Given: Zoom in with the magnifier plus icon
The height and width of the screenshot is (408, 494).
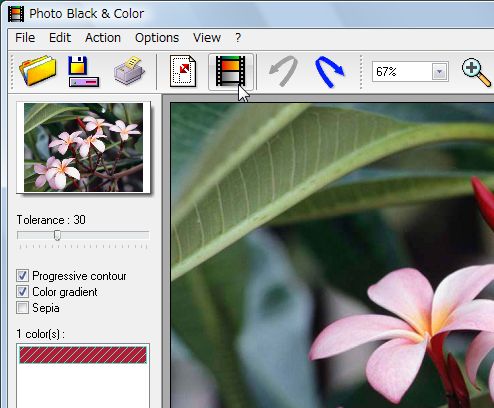Looking at the screenshot, I should point(476,72).
